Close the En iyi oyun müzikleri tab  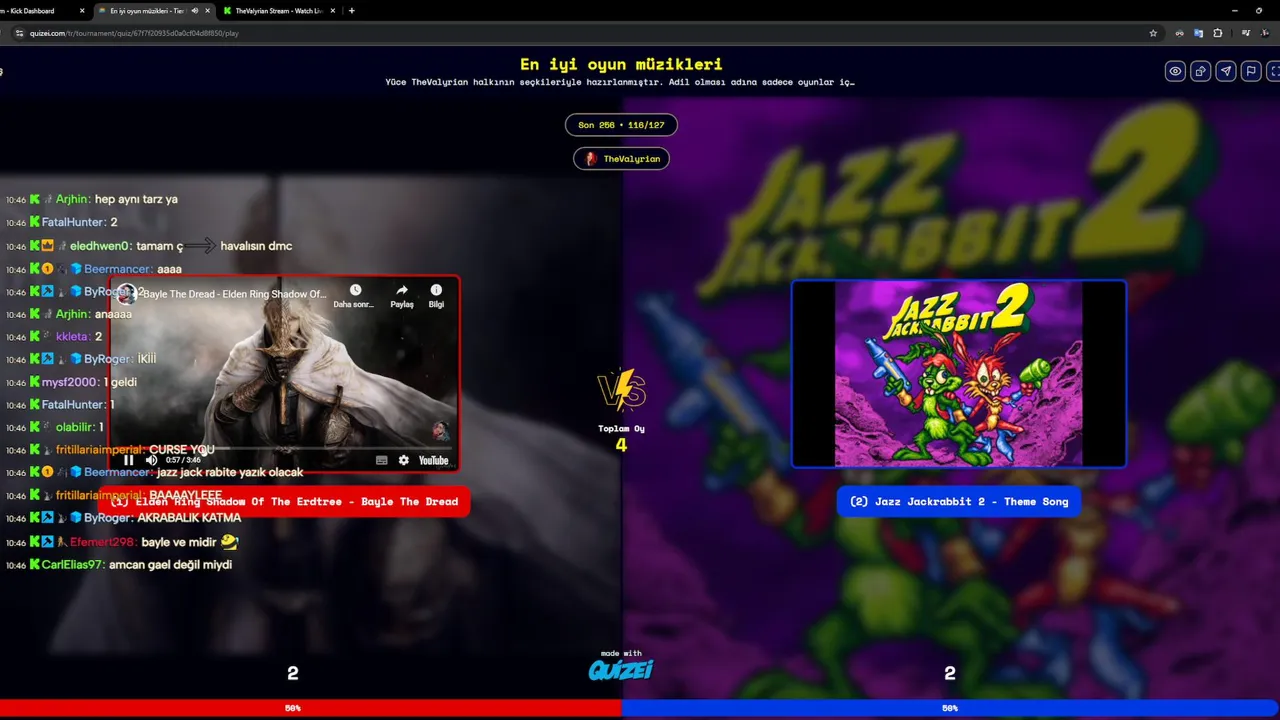point(208,11)
